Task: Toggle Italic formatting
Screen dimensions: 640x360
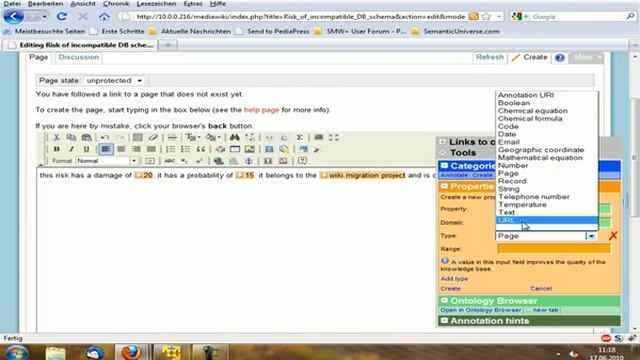Action: (x=71, y=149)
